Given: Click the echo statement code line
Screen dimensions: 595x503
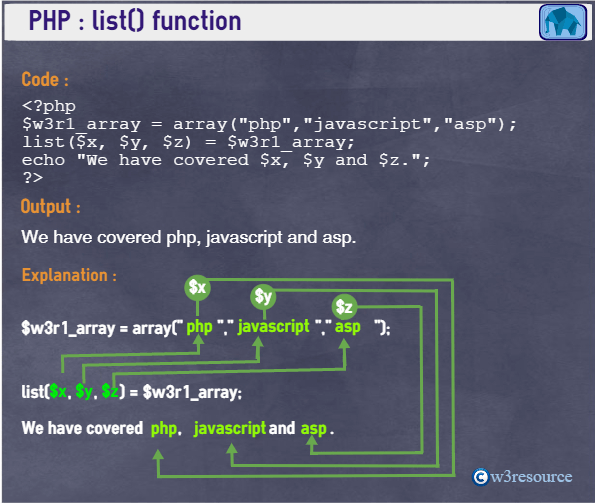Looking at the screenshot, I should (226, 160).
